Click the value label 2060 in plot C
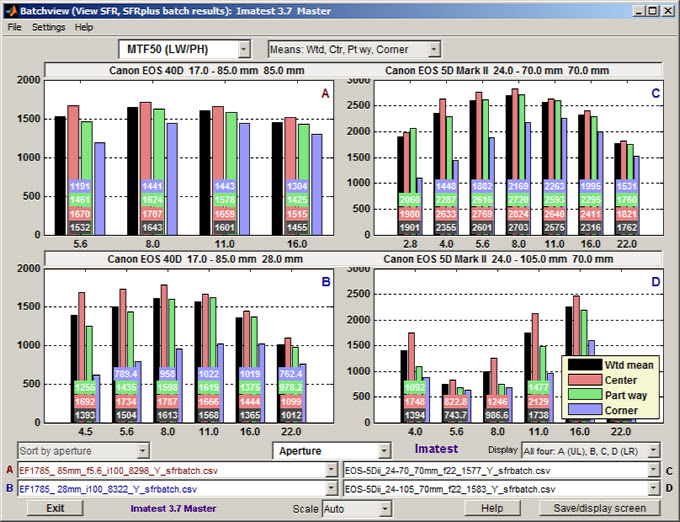This screenshot has height=522, width=680. [x=410, y=200]
